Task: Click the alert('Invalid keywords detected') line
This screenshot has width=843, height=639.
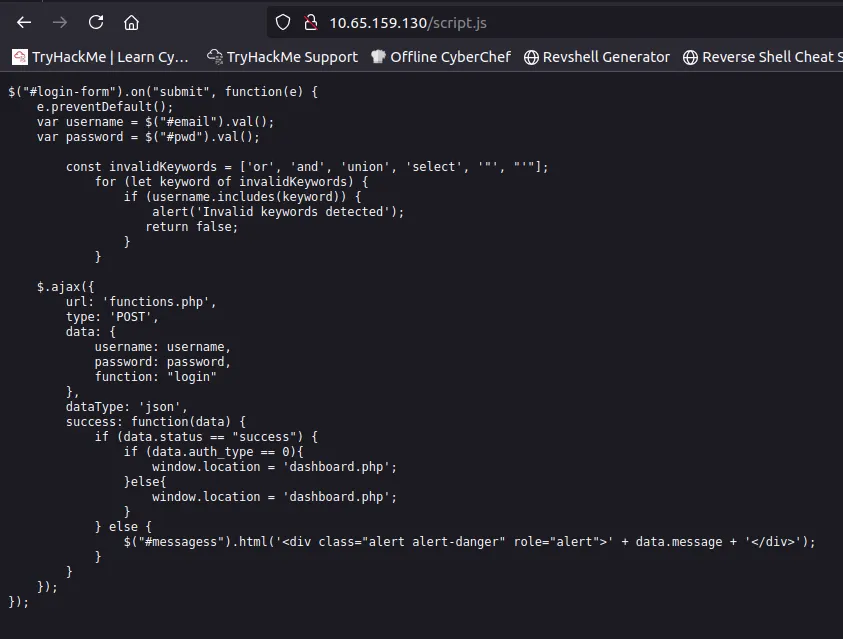Action: [x=278, y=212]
